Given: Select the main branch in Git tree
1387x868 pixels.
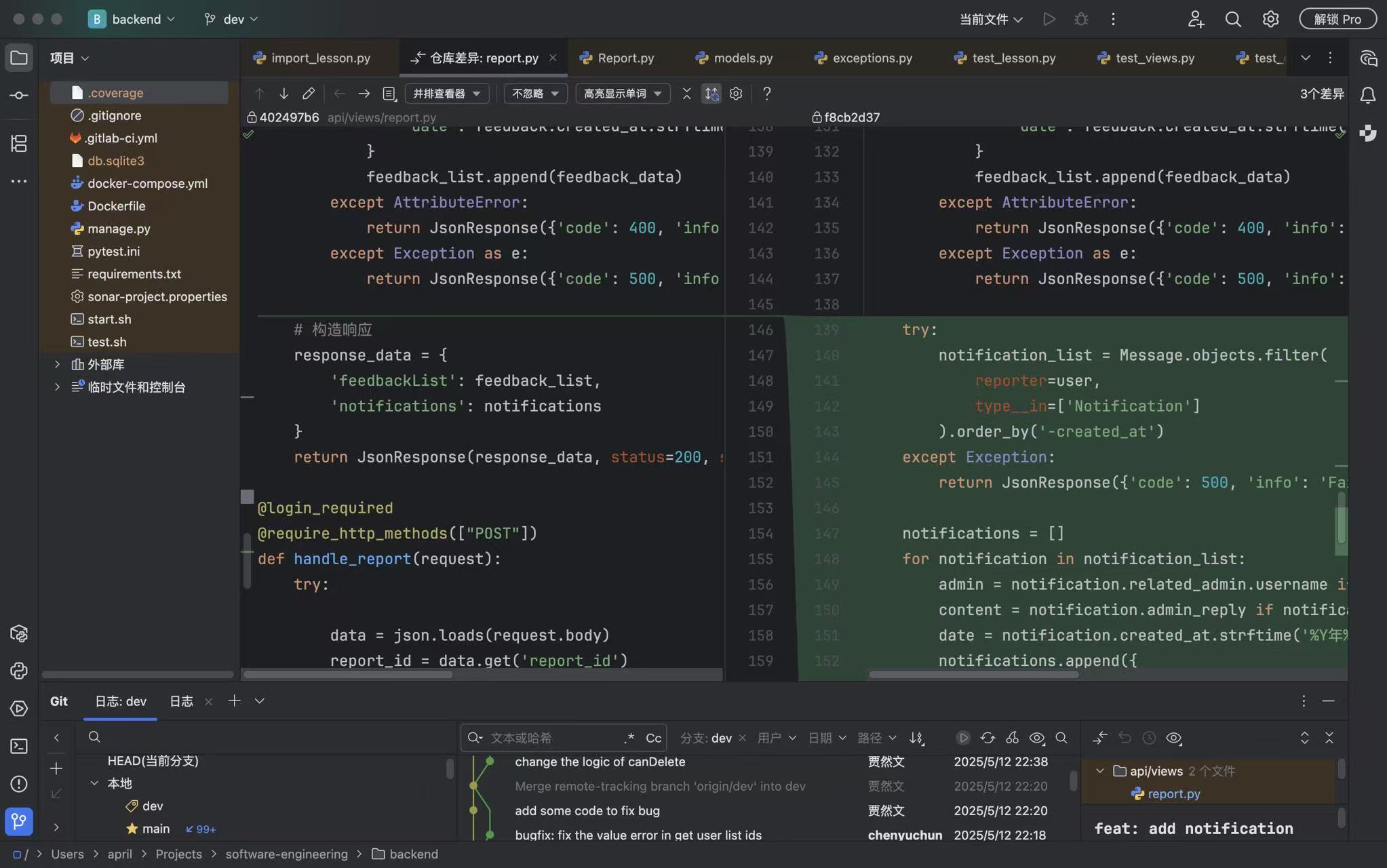Looking at the screenshot, I should (x=155, y=829).
